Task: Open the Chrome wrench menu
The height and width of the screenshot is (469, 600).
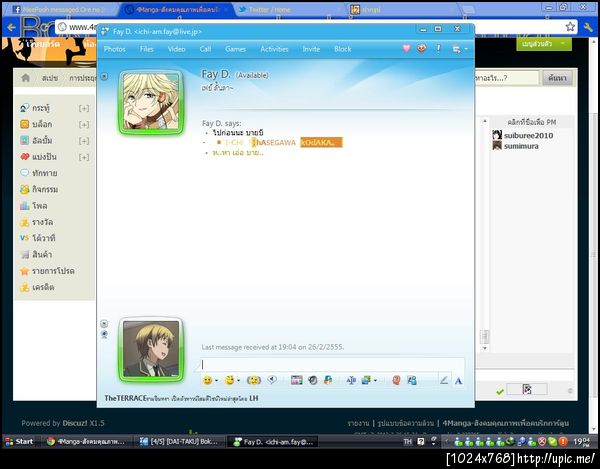Action: pos(588,27)
